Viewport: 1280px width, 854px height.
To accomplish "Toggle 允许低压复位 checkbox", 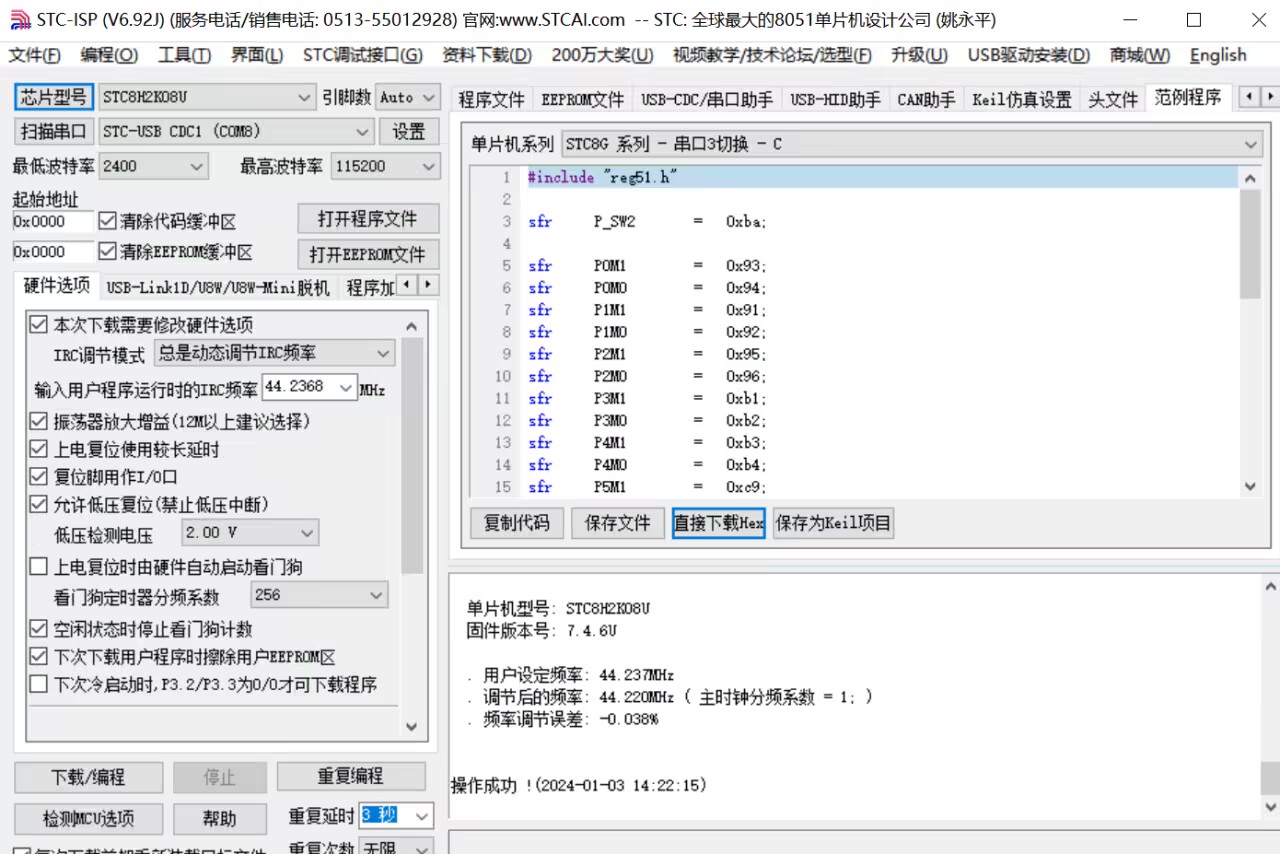I will point(39,505).
